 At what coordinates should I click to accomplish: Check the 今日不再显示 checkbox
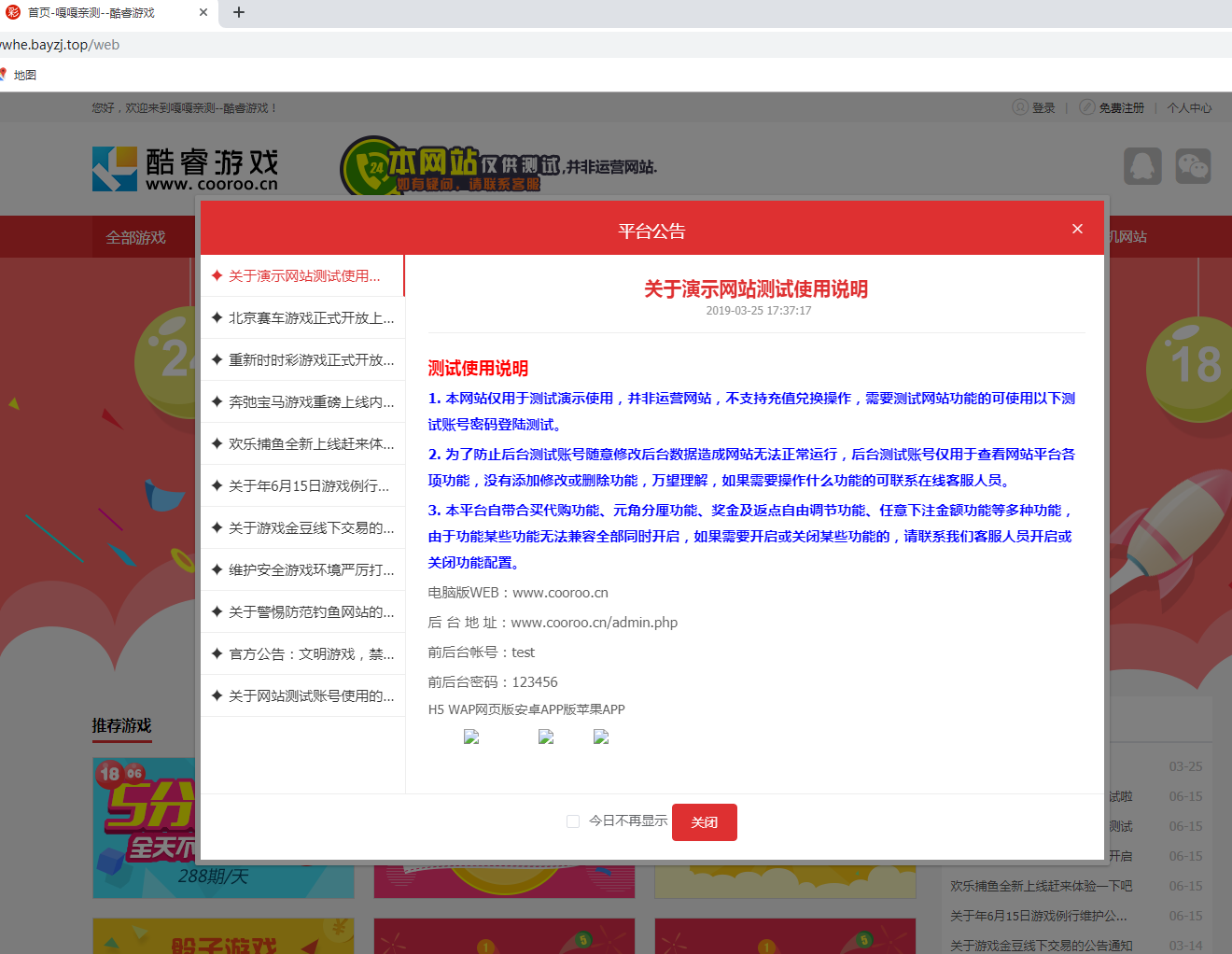point(573,821)
